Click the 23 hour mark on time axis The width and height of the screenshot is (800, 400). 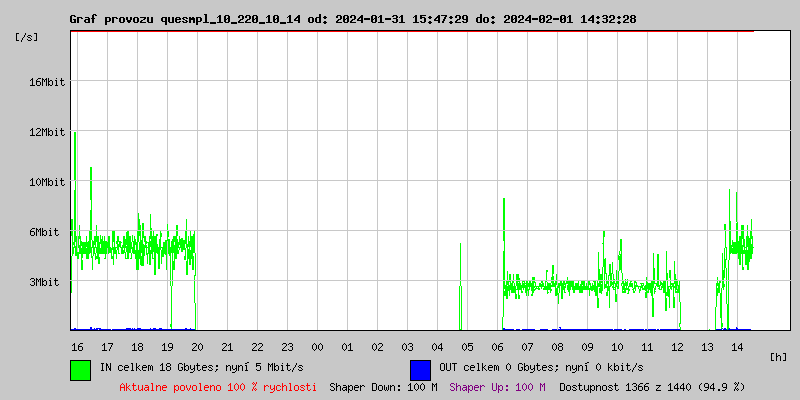[287, 346]
